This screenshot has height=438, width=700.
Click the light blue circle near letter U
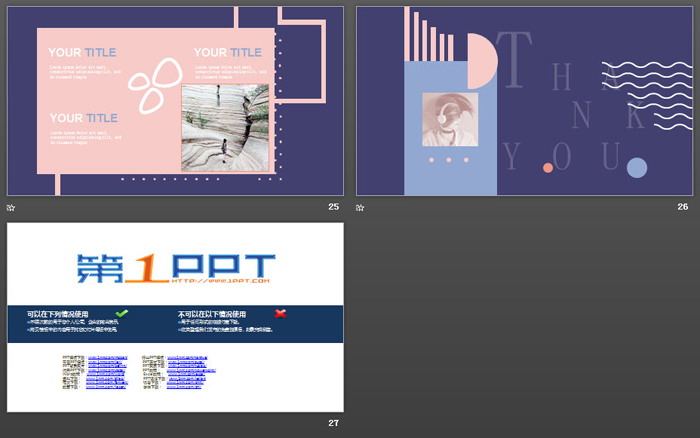click(637, 168)
